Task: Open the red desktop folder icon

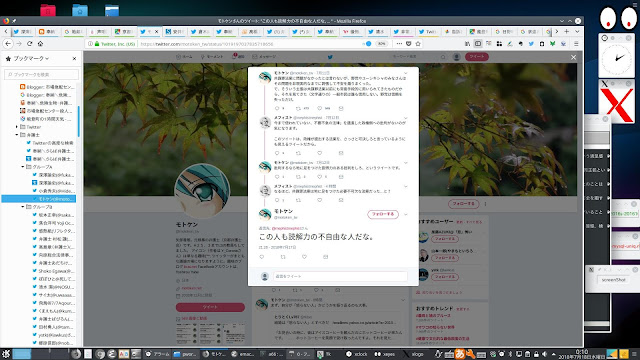Action: [x=48, y=10]
